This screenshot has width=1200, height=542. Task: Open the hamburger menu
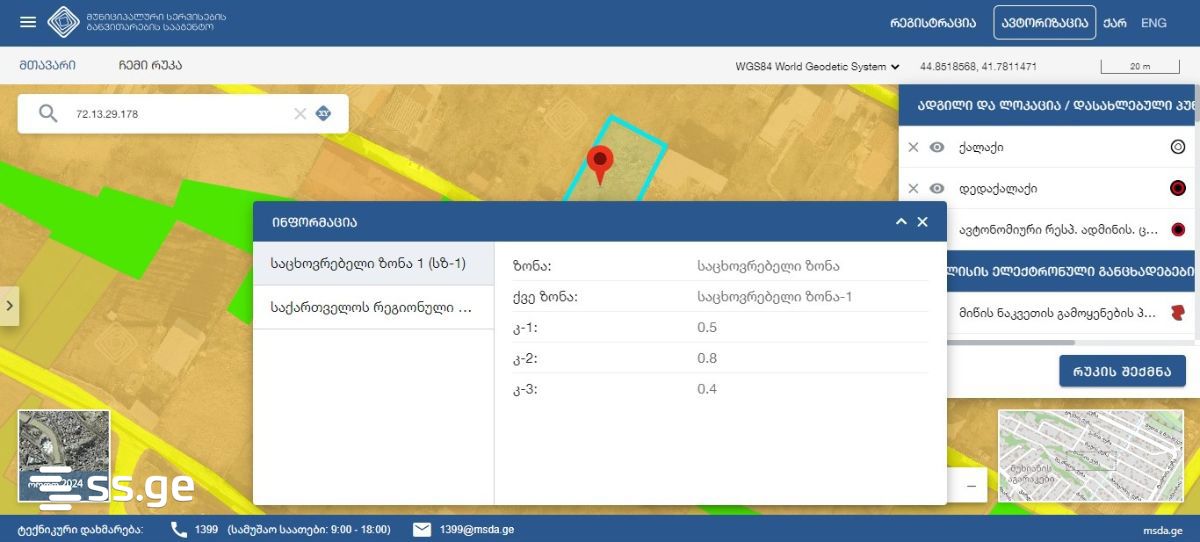point(28,22)
